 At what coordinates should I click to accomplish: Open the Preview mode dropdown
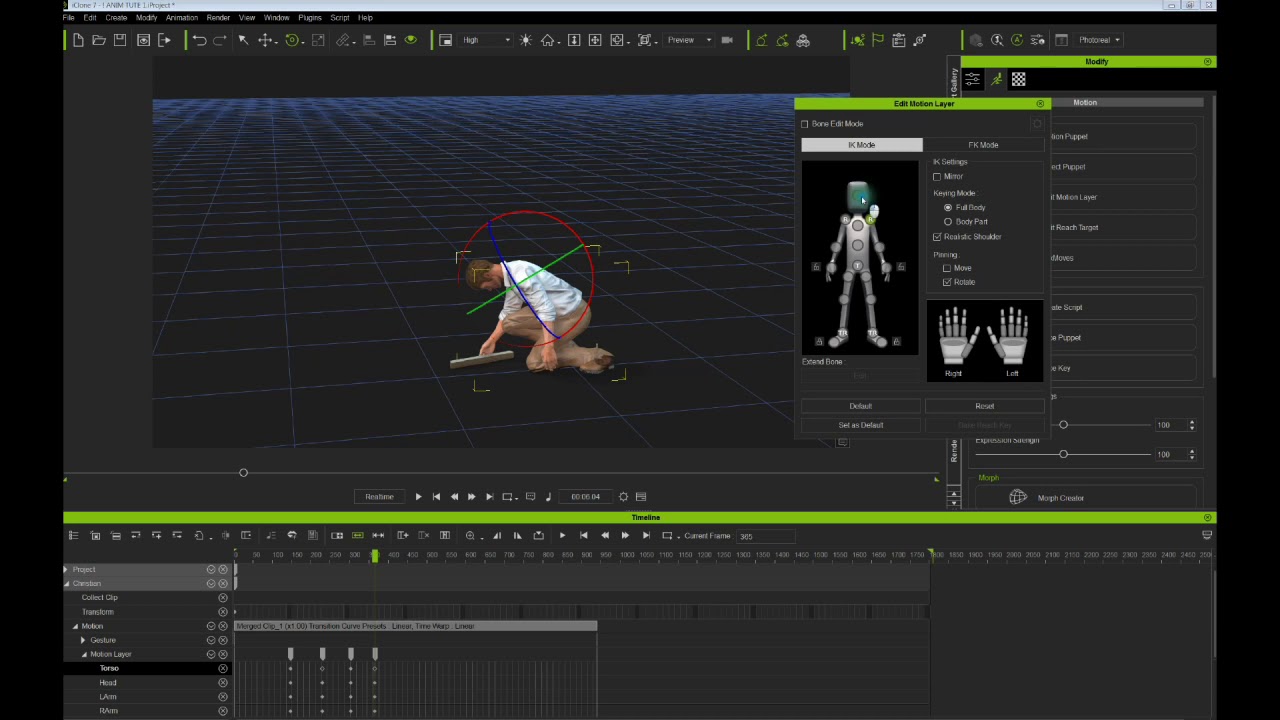pyautogui.click(x=689, y=40)
